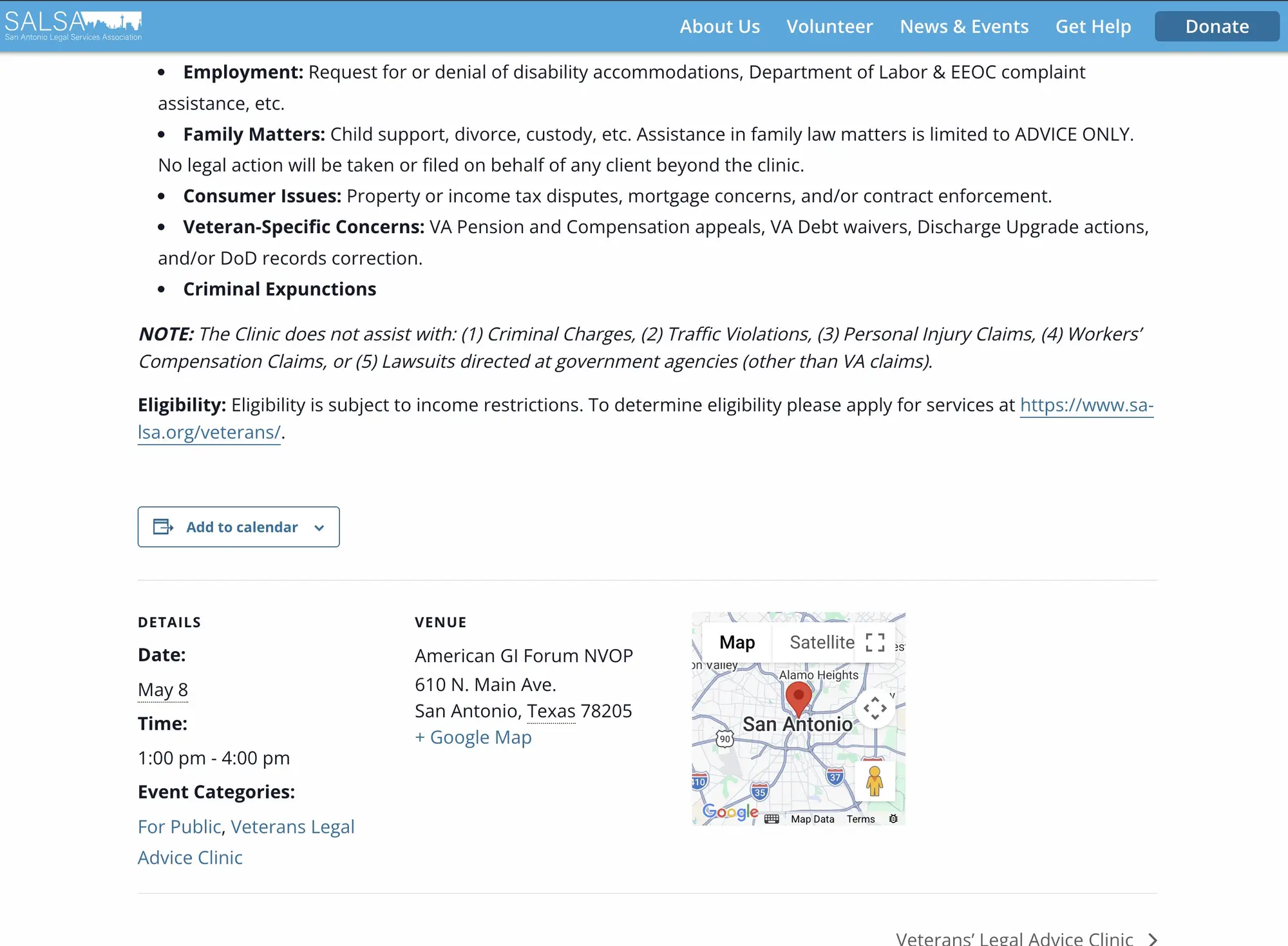This screenshot has height=946, width=1288.
Task: Click the 'Family Matters:' bold label
Action: (254, 134)
